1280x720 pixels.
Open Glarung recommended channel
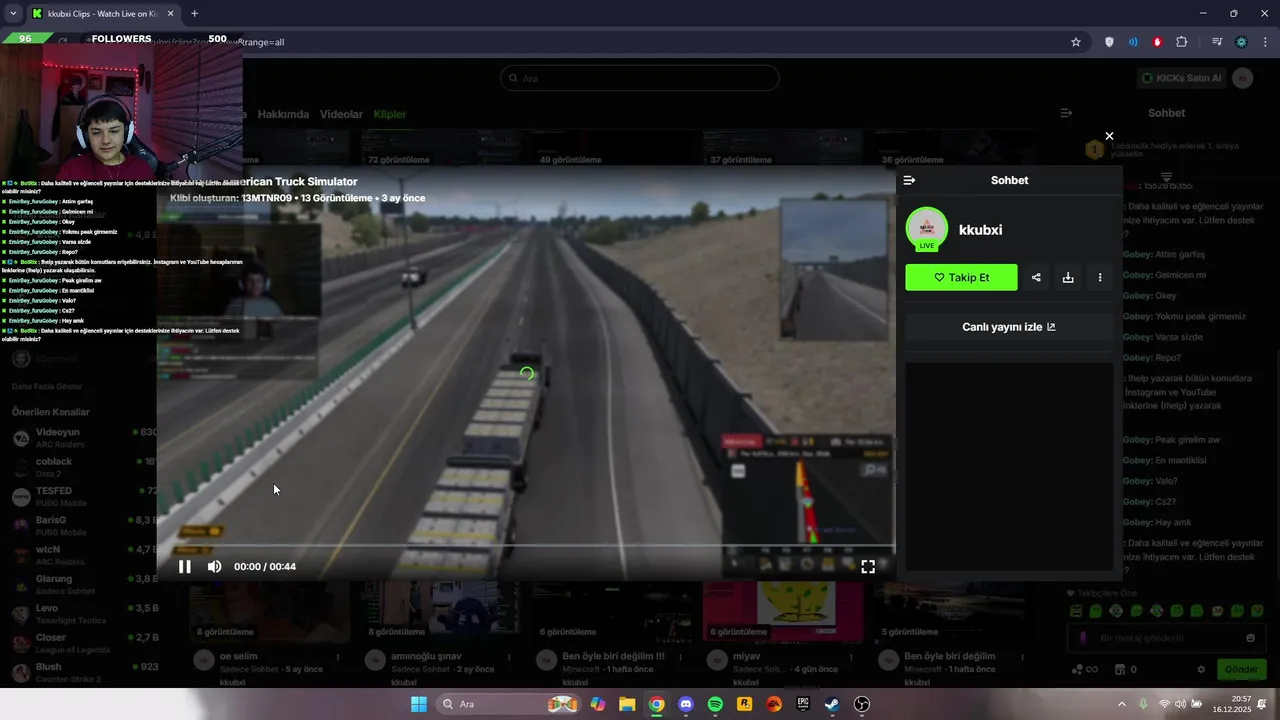[80, 584]
